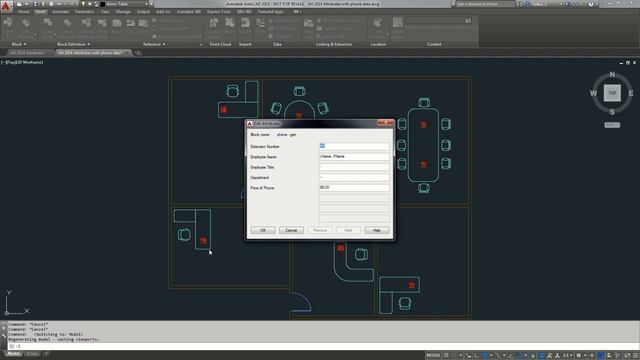Click the Manage Attributes tool icon
Viewport: 640px width, 360px height.
coord(87,22)
